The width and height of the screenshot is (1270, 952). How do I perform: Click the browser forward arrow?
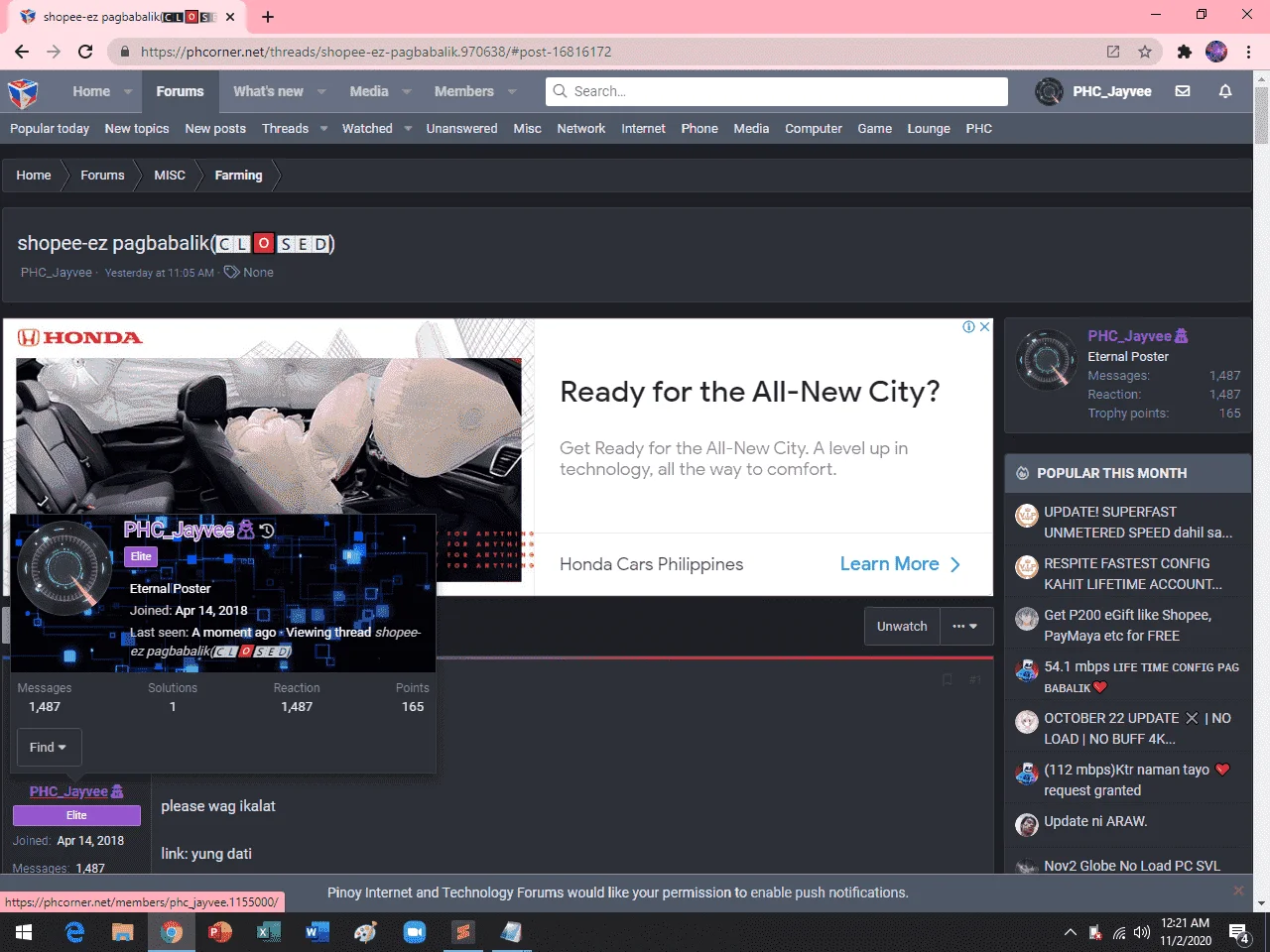(x=54, y=52)
